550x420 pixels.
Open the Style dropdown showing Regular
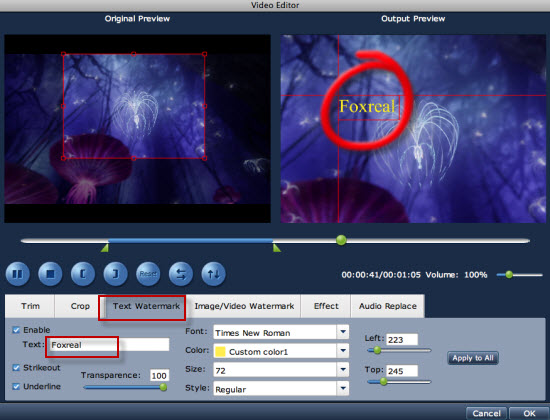click(281, 389)
